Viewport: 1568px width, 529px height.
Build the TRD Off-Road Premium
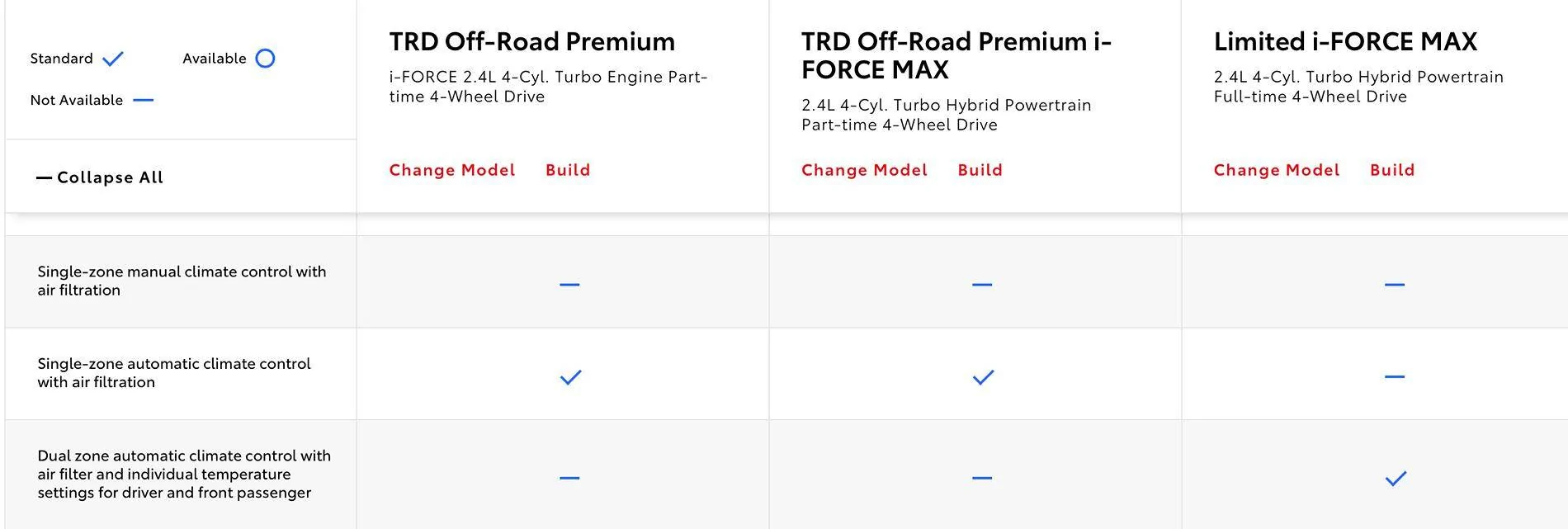568,170
